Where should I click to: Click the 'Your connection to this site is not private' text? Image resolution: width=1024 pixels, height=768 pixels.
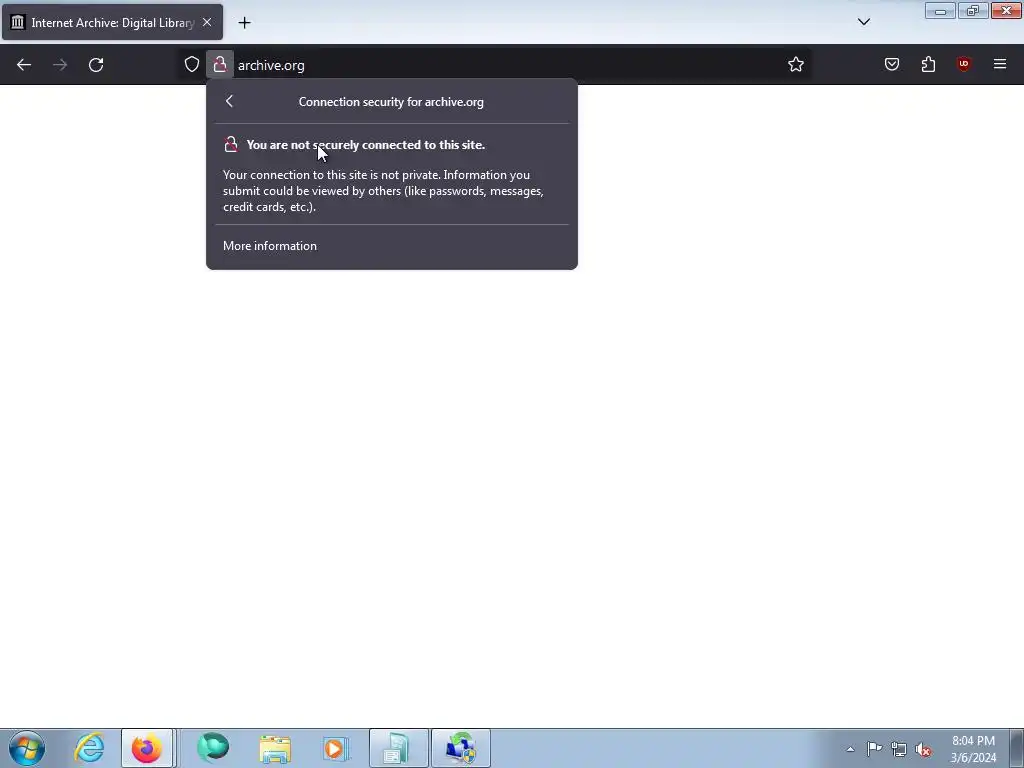click(x=383, y=191)
